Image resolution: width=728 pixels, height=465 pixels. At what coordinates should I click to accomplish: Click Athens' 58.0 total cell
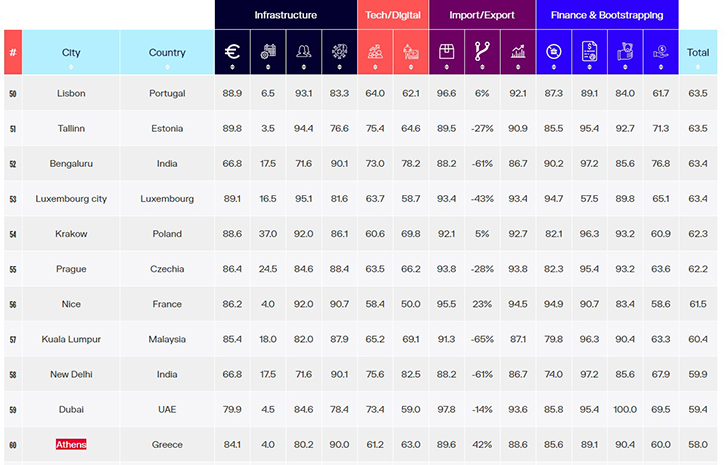698,445
